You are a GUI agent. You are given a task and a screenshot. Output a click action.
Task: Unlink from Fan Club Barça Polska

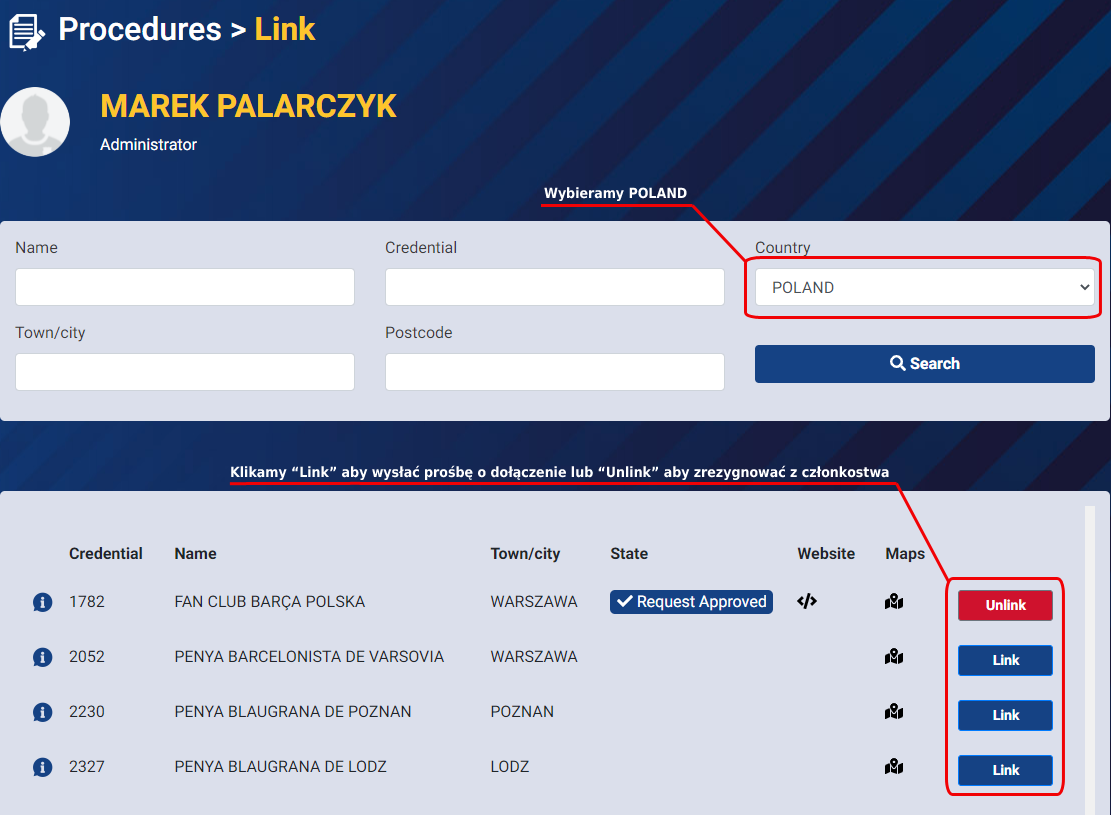(x=1005, y=605)
